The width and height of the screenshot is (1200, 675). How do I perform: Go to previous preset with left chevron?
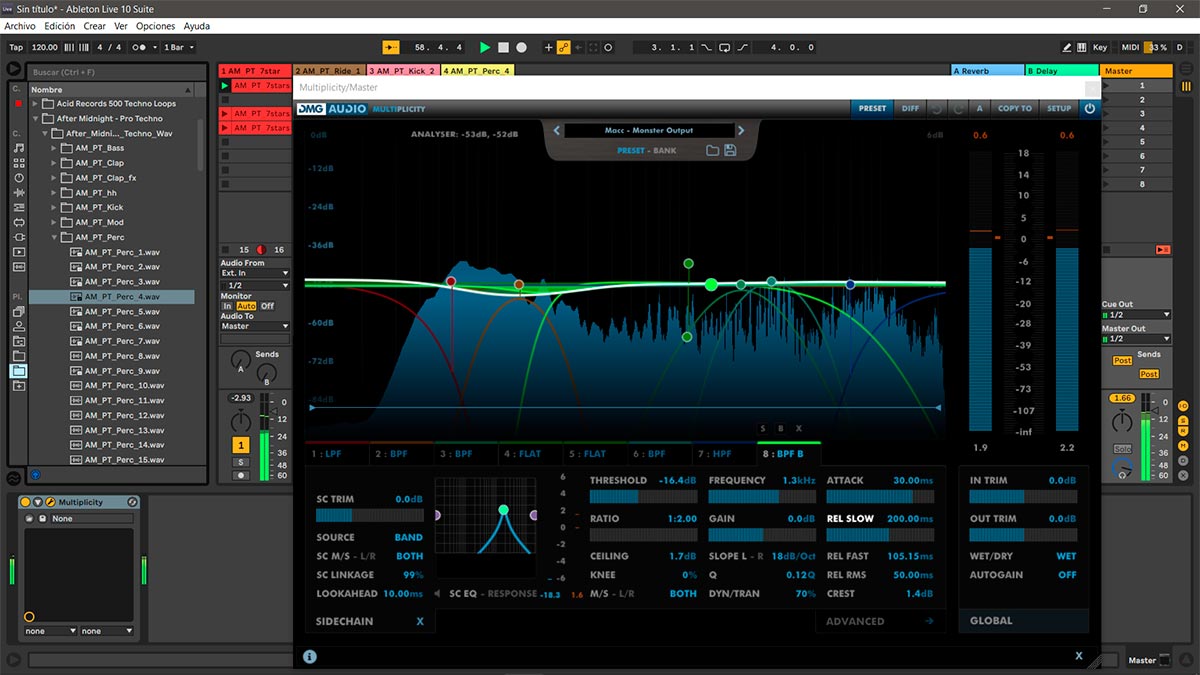[557, 130]
